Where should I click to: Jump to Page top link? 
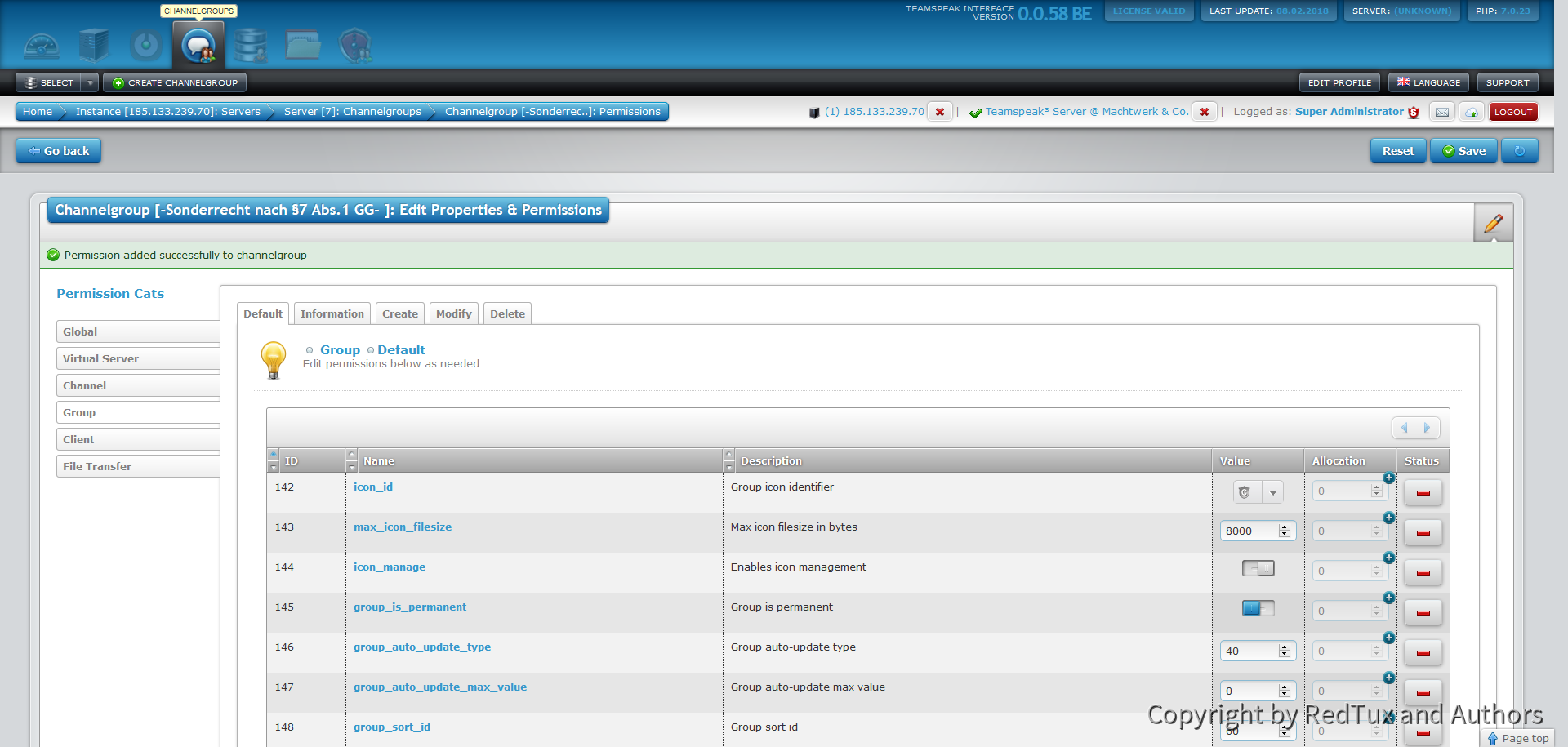point(1517,738)
